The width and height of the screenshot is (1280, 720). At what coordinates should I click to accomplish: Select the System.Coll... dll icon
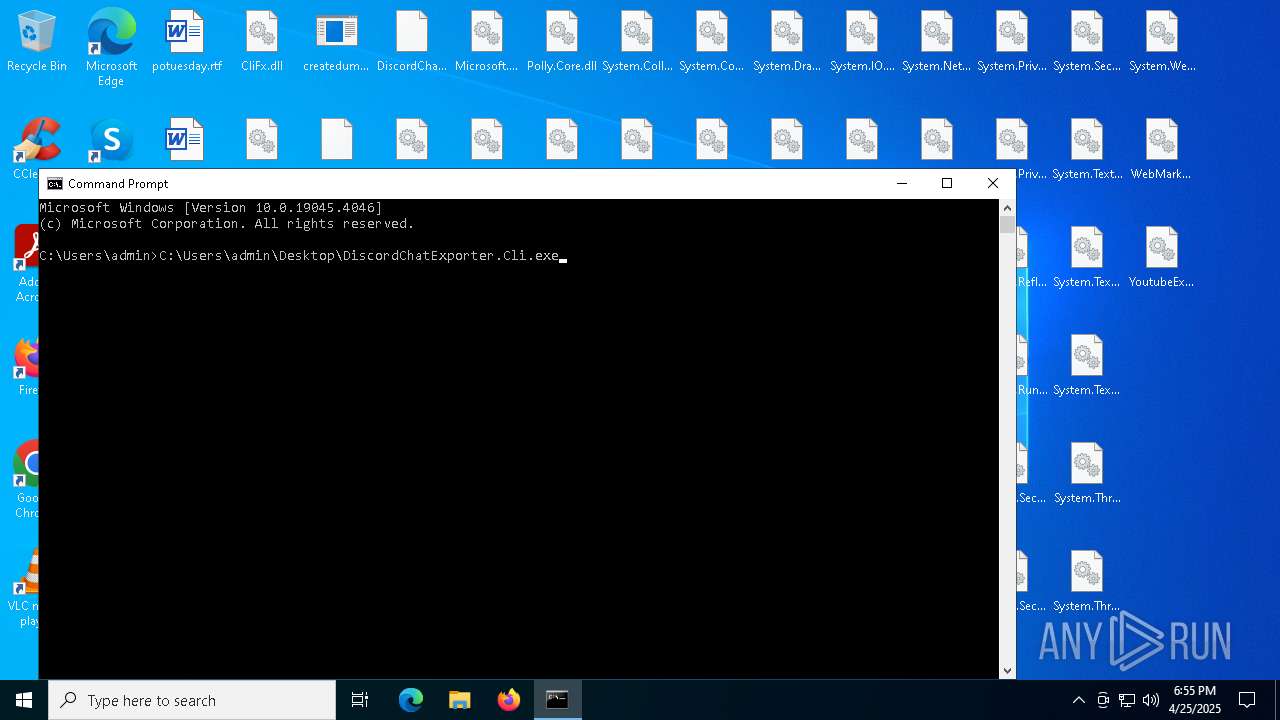coord(637,42)
